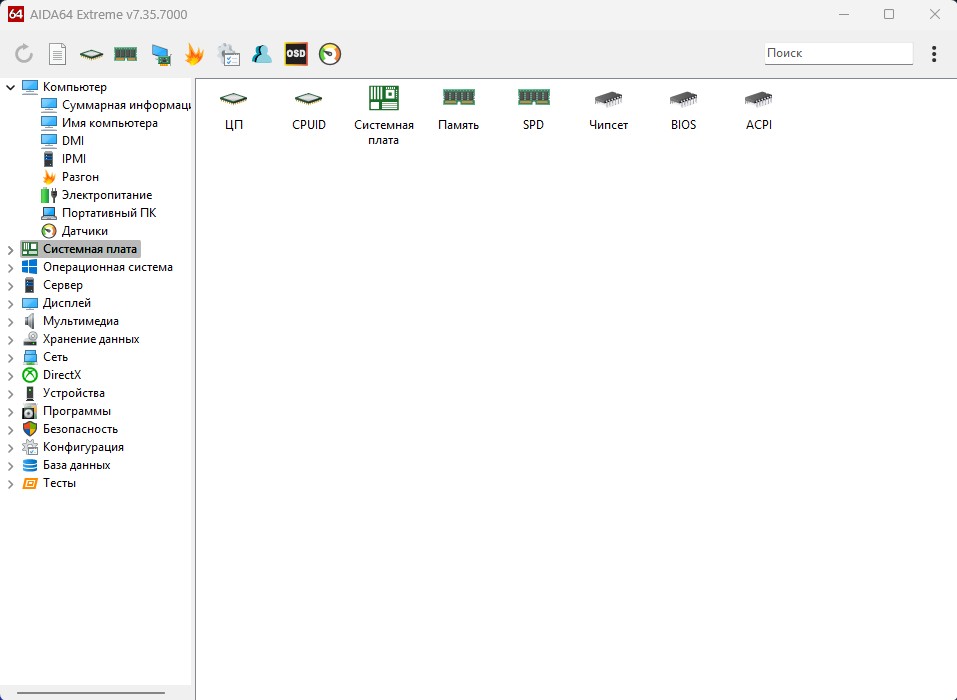
Task: Open the three-dot menu button
Action: pos(934,54)
